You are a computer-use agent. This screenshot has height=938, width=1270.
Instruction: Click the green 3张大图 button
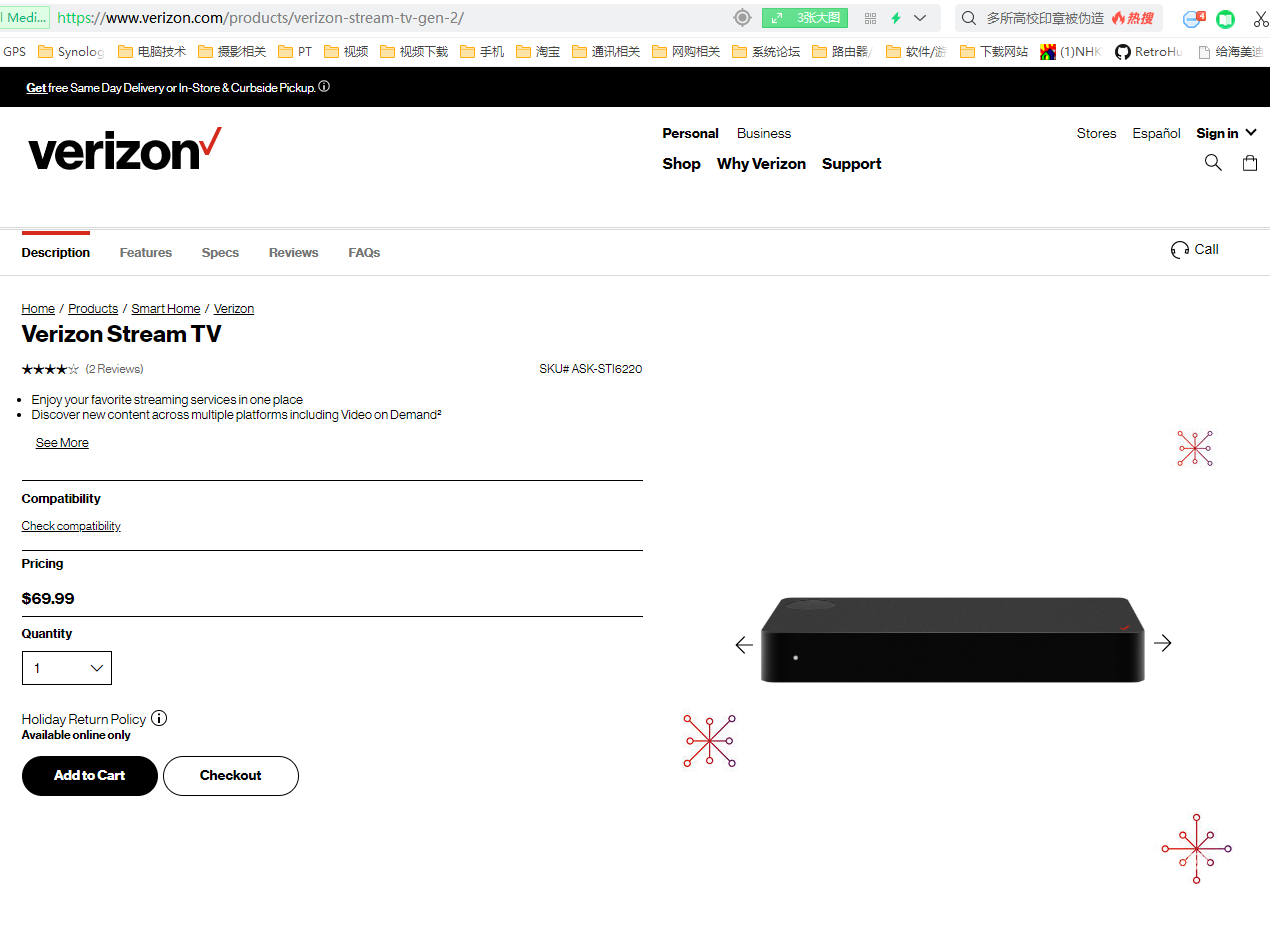(x=805, y=18)
